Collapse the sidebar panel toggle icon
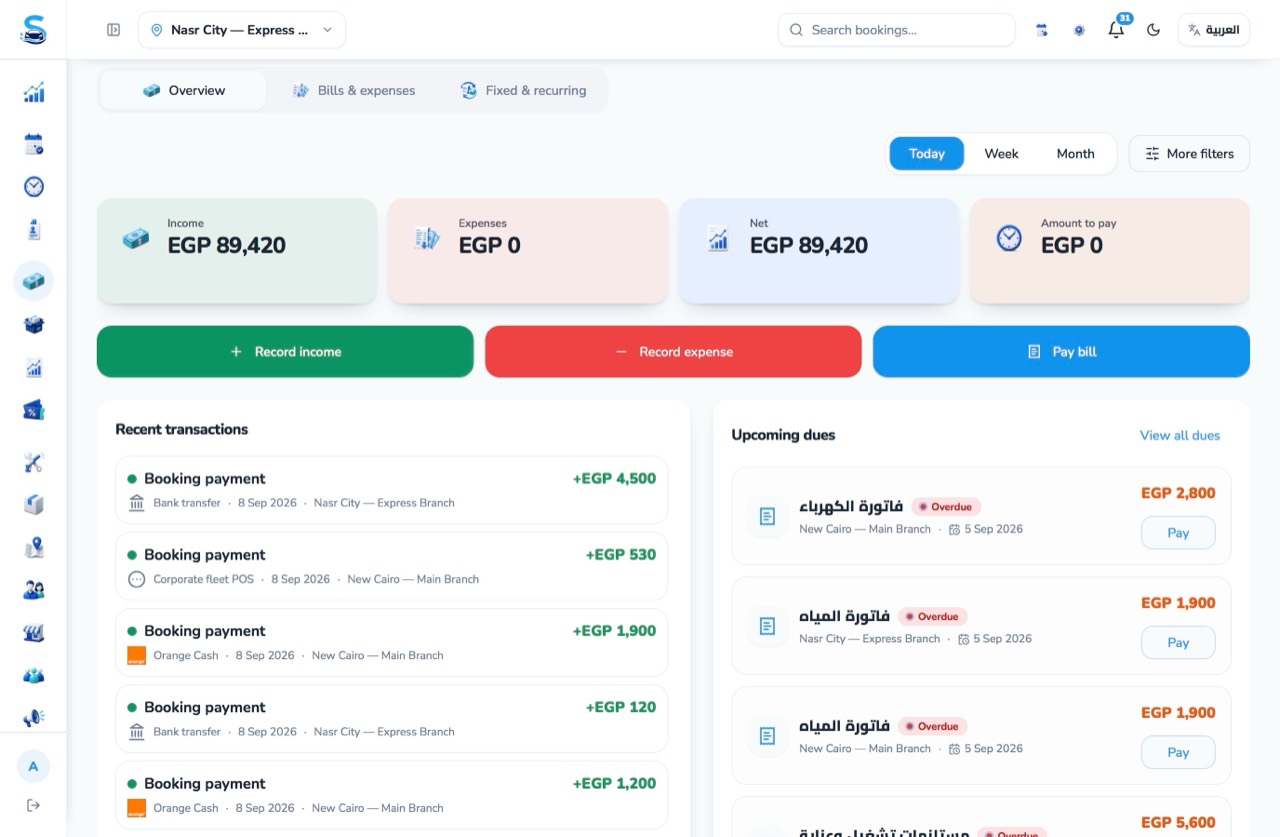1280x837 pixels. [113, 30]
